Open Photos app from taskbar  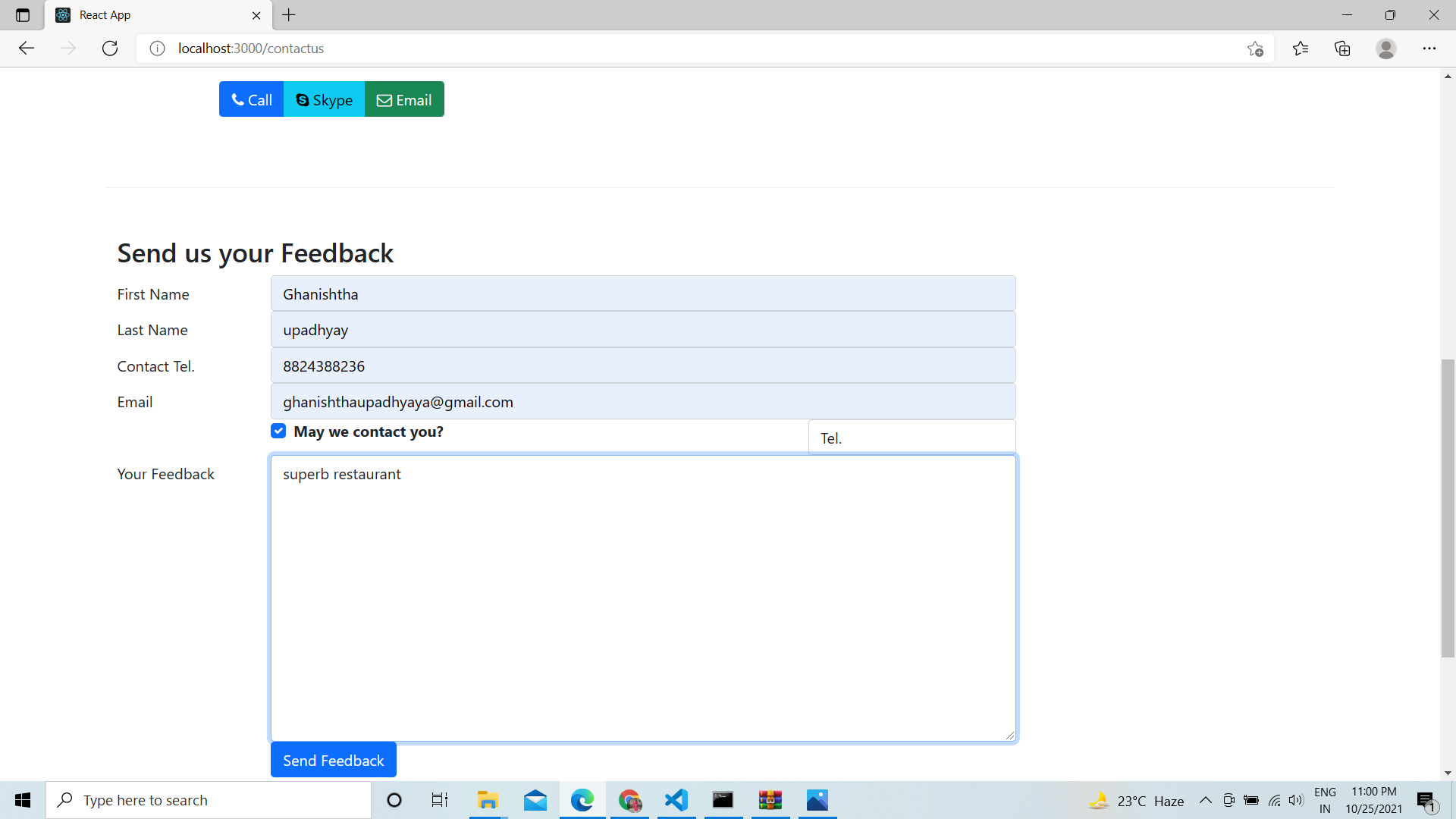[x=817, y=800]
